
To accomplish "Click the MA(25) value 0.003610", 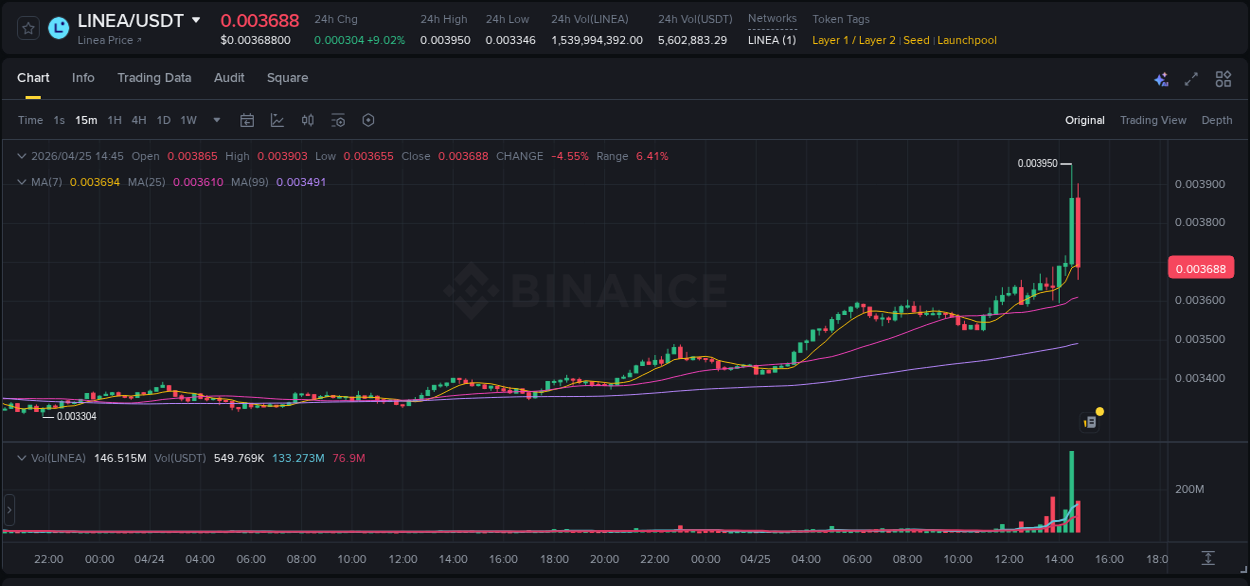I will (198, 182).
